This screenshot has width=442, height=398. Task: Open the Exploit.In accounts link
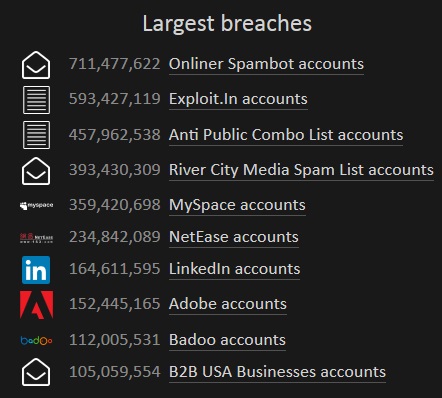(x=238, y=99)
